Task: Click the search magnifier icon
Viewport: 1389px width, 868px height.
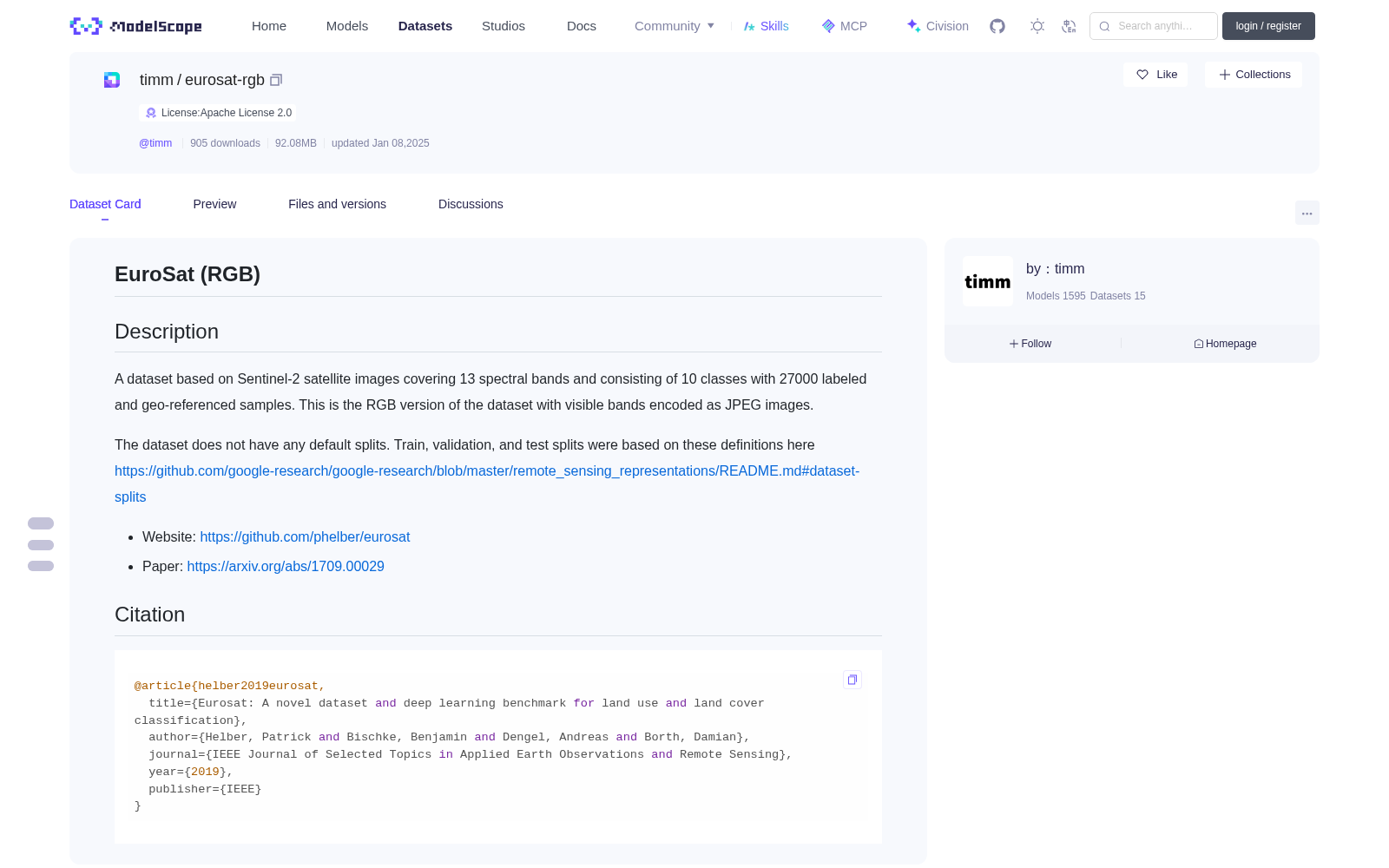Action: 1104,26
